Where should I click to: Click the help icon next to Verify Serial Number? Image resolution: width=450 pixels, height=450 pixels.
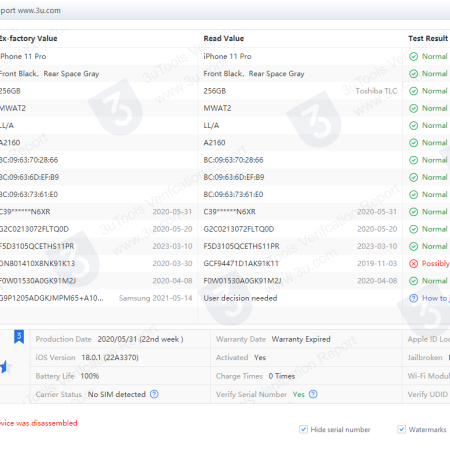(313, 394)
